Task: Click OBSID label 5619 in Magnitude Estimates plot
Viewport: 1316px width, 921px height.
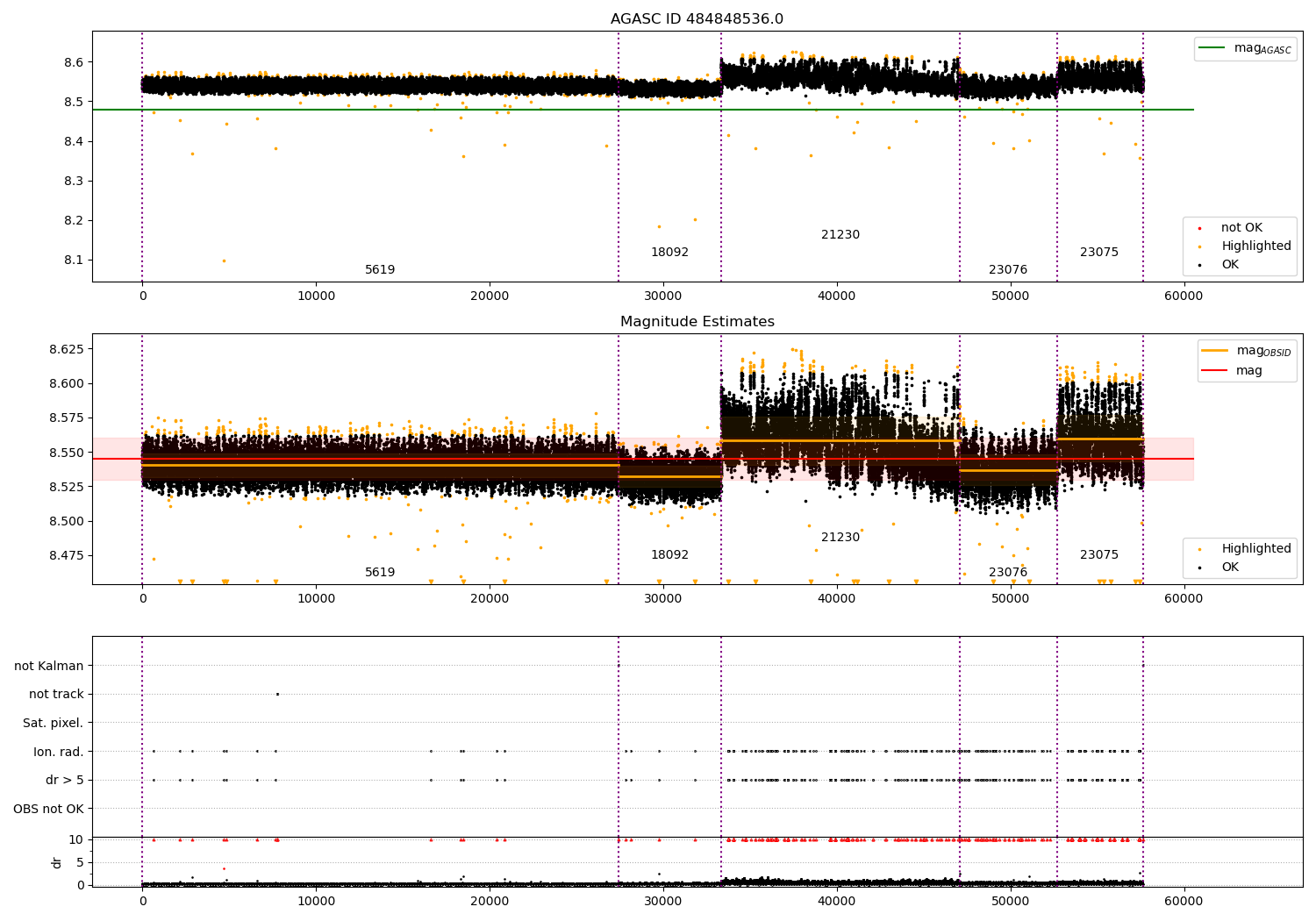Action: pyautogui.click(x=380, y=573)
